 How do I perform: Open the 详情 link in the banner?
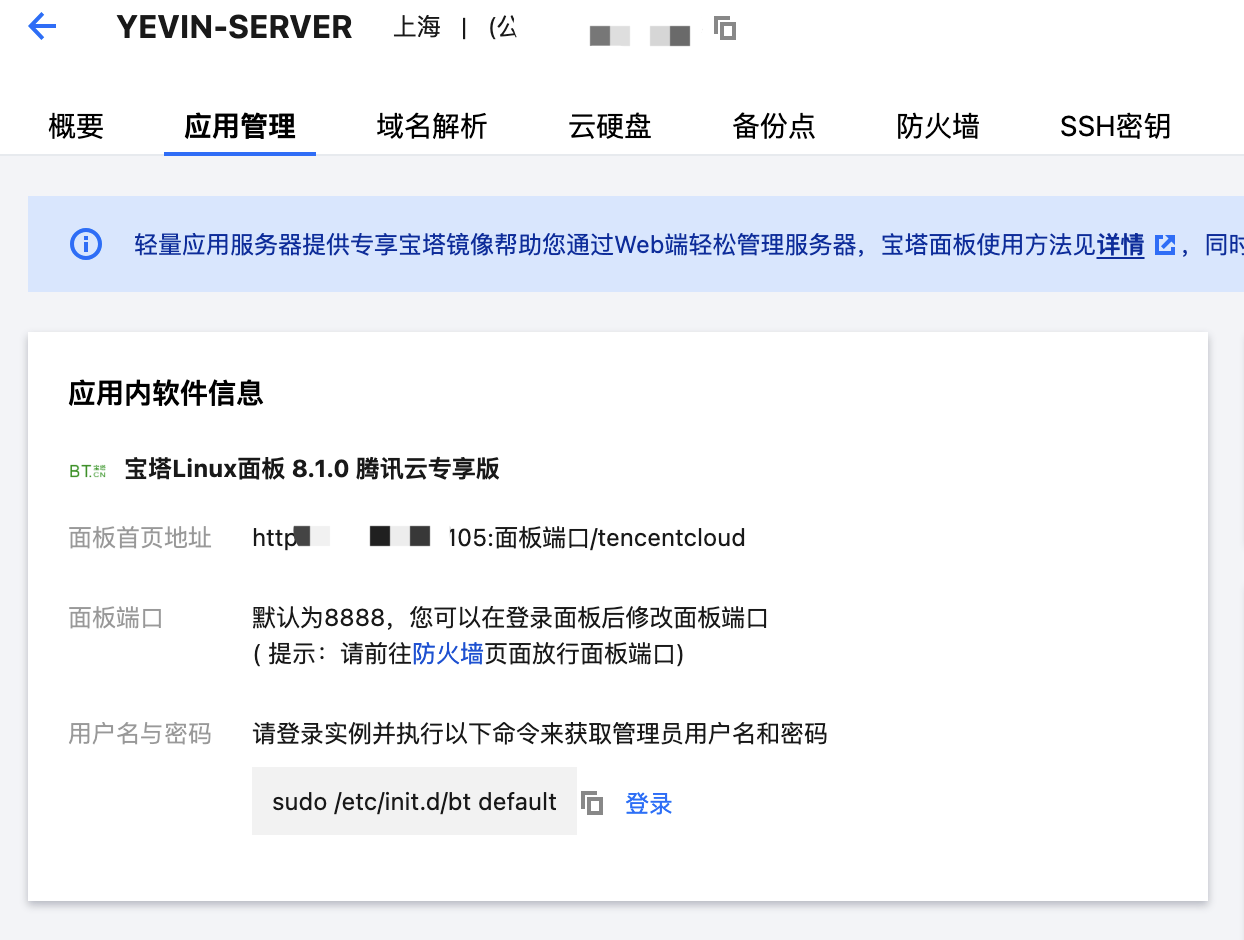click(x=1120, y=245)
